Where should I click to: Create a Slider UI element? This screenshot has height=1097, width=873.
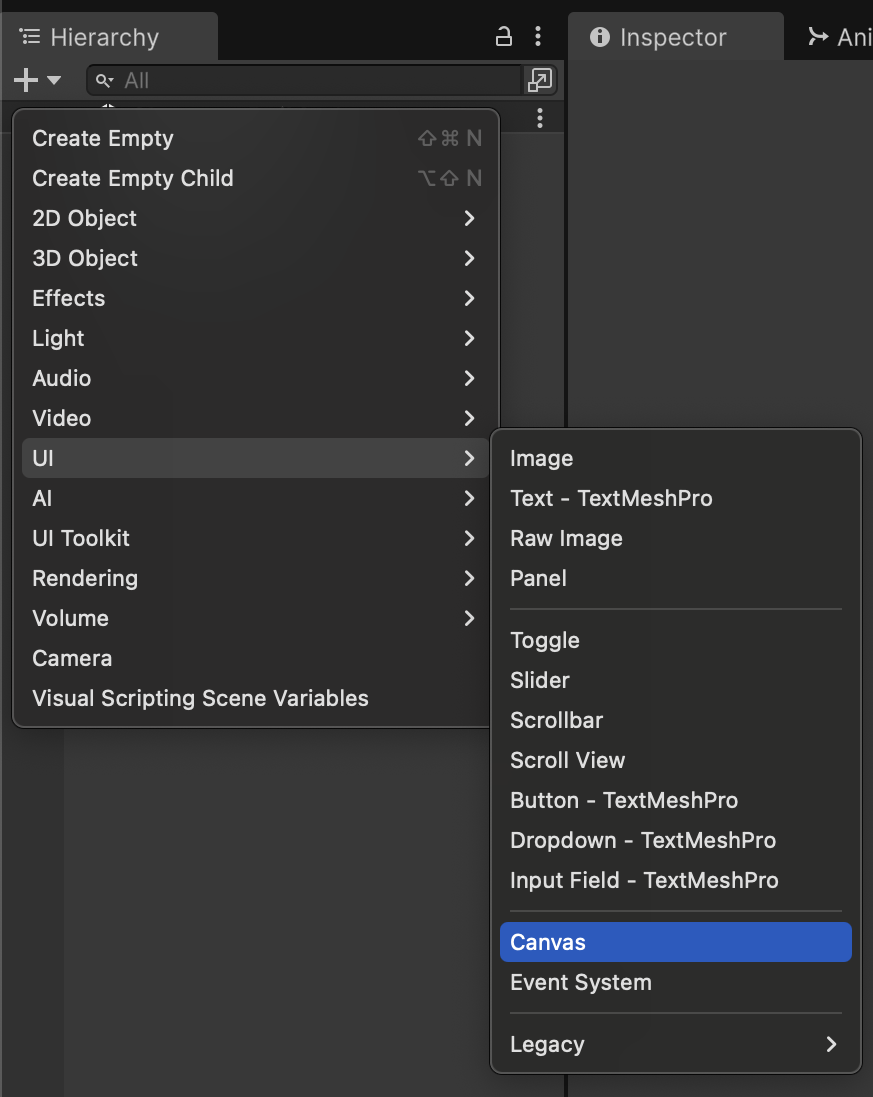540,680
